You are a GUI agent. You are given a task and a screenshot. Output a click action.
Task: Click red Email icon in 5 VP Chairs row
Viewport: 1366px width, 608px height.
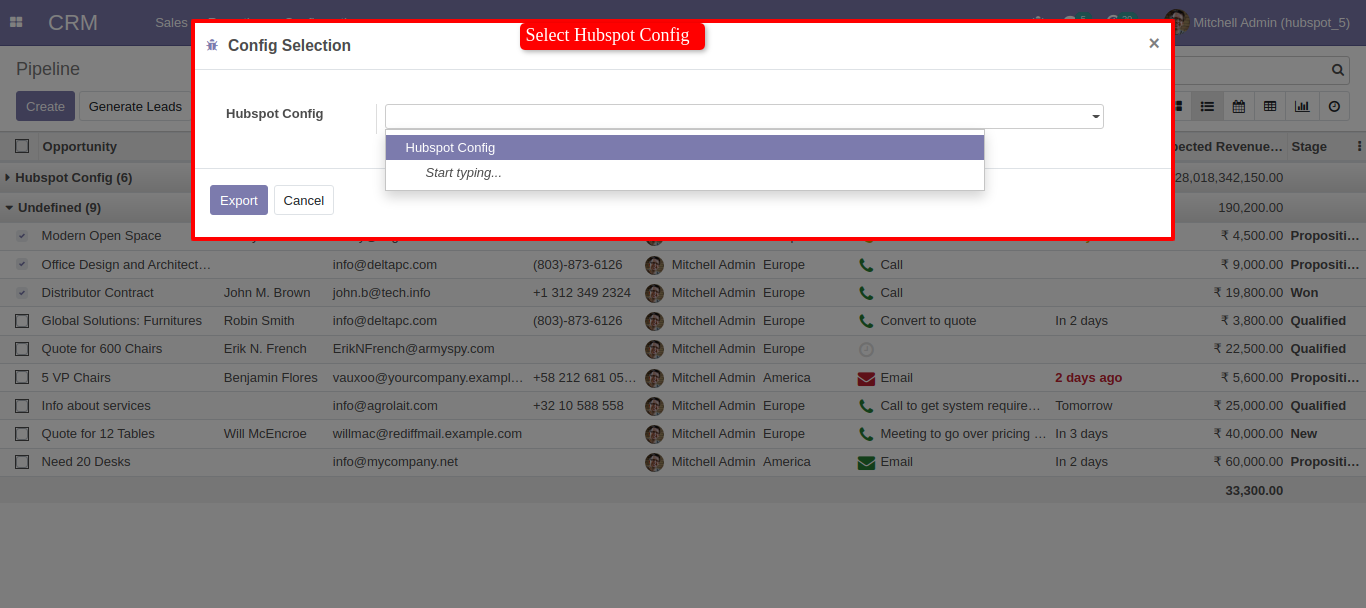tap(866, 378)
